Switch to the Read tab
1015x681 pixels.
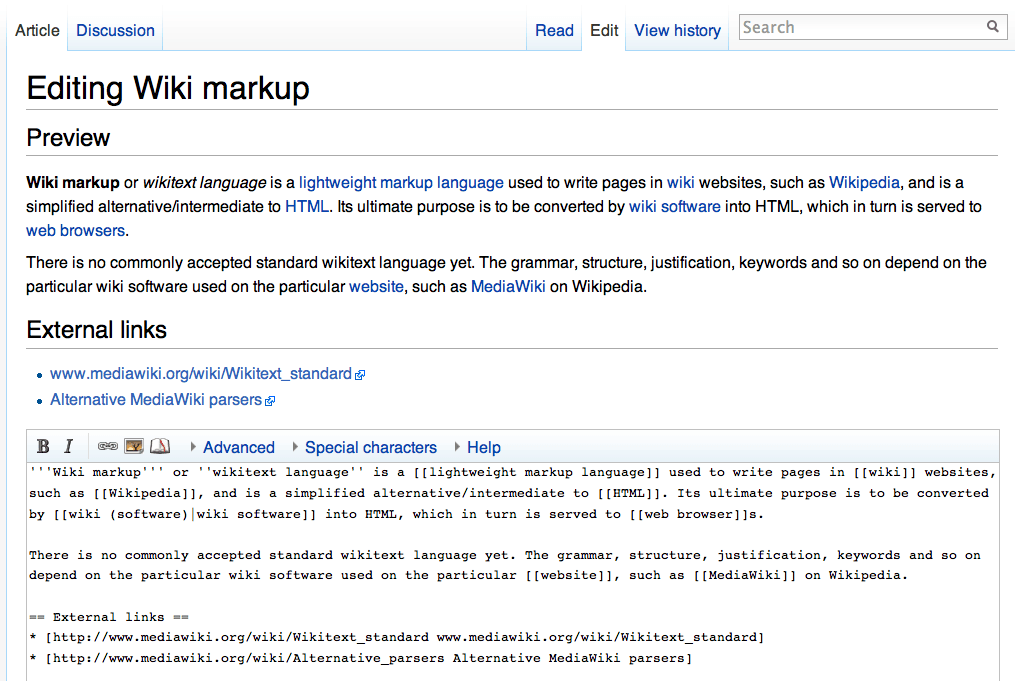(554, 30)
